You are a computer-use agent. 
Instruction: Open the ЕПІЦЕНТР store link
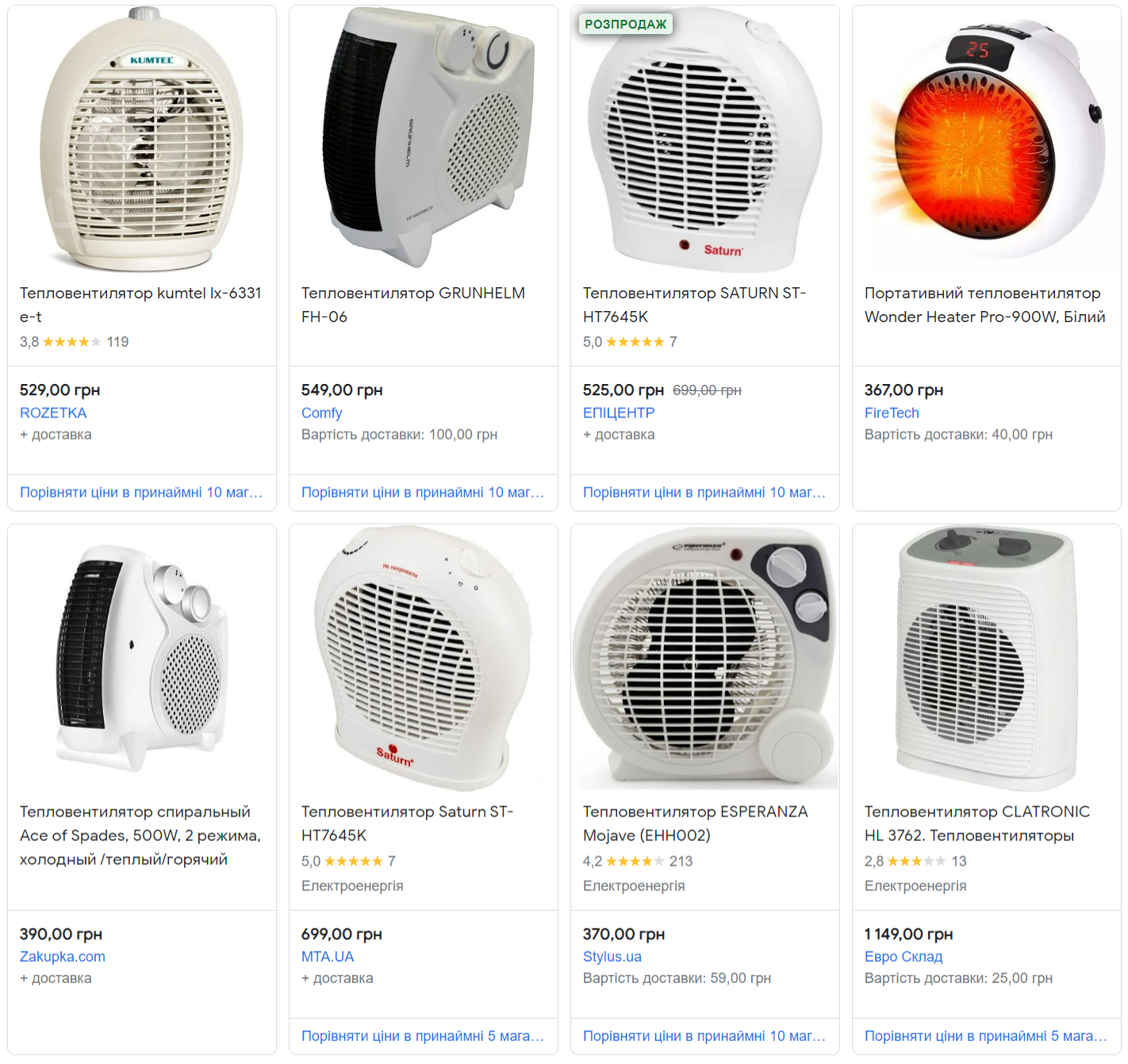tap(619, 413)
